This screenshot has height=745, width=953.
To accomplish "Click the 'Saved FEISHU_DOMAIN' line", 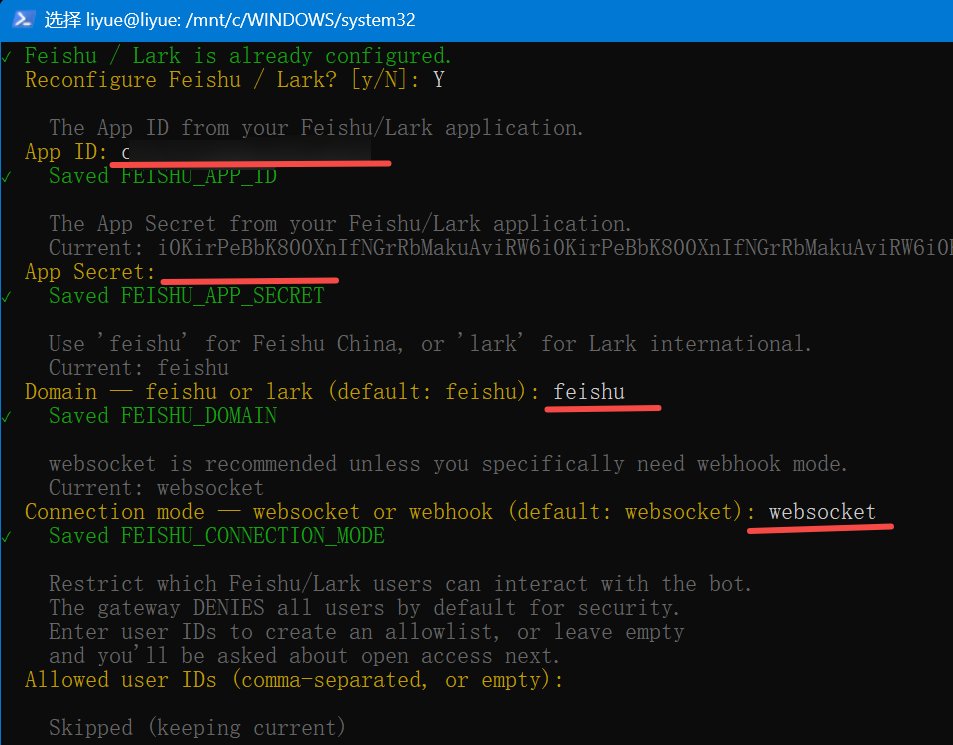I will (x=163, y=416).
